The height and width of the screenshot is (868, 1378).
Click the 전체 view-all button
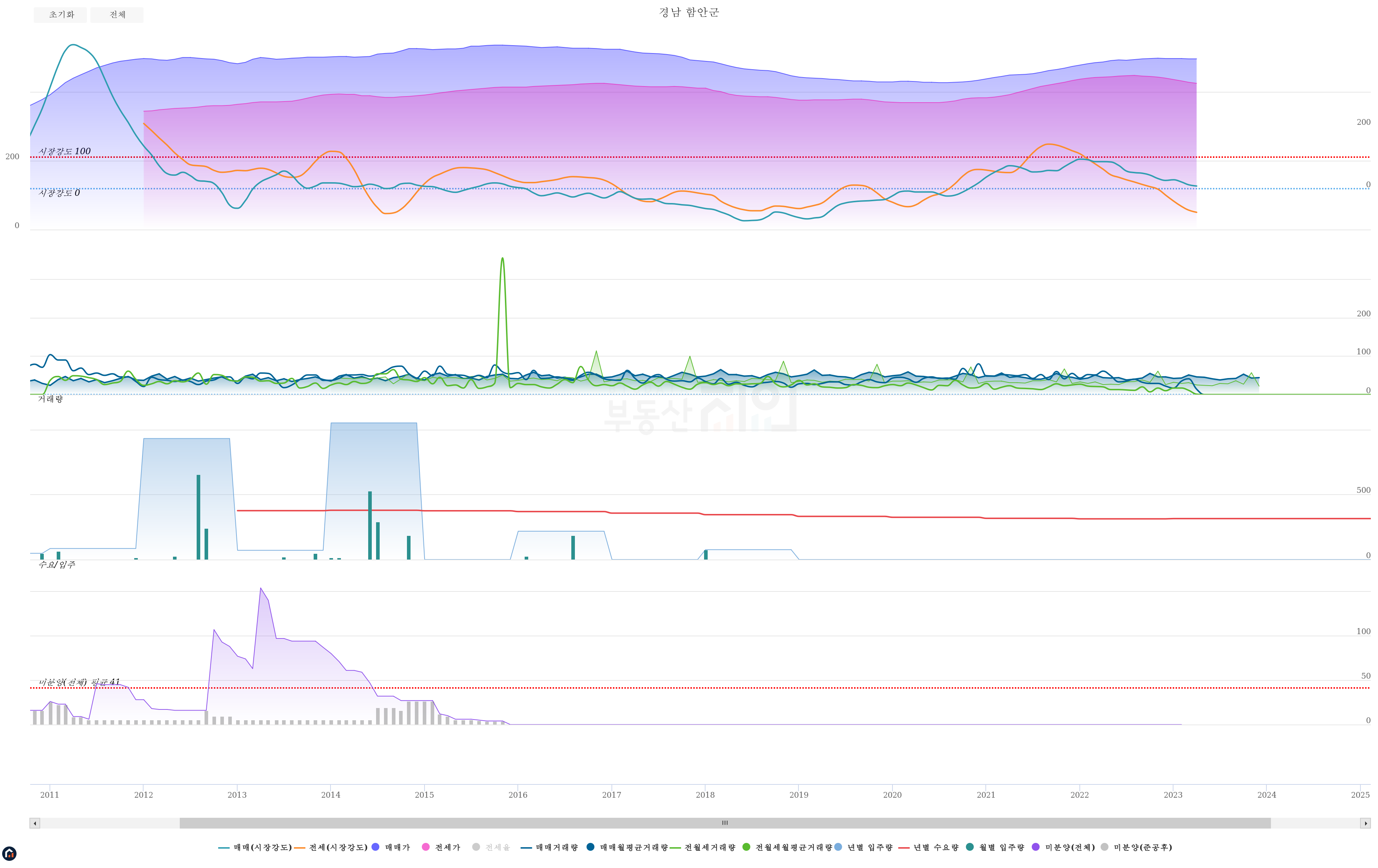click(117, 15)
